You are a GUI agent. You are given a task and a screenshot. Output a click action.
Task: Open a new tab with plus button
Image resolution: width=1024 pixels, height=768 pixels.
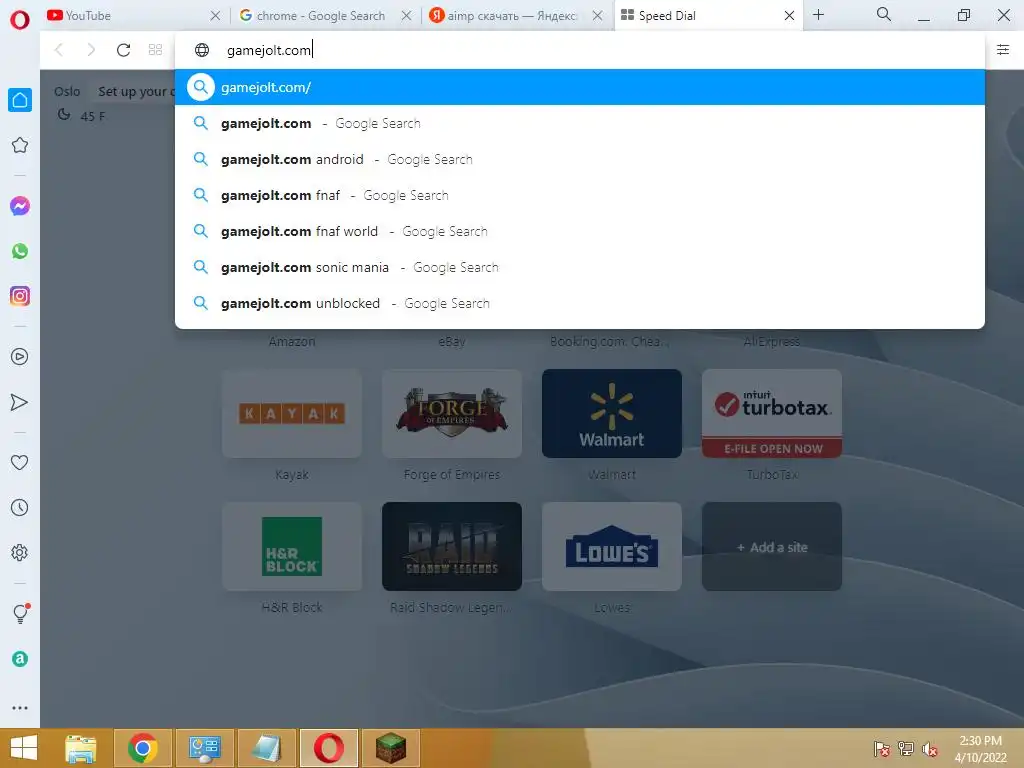[x=818, y=14]
